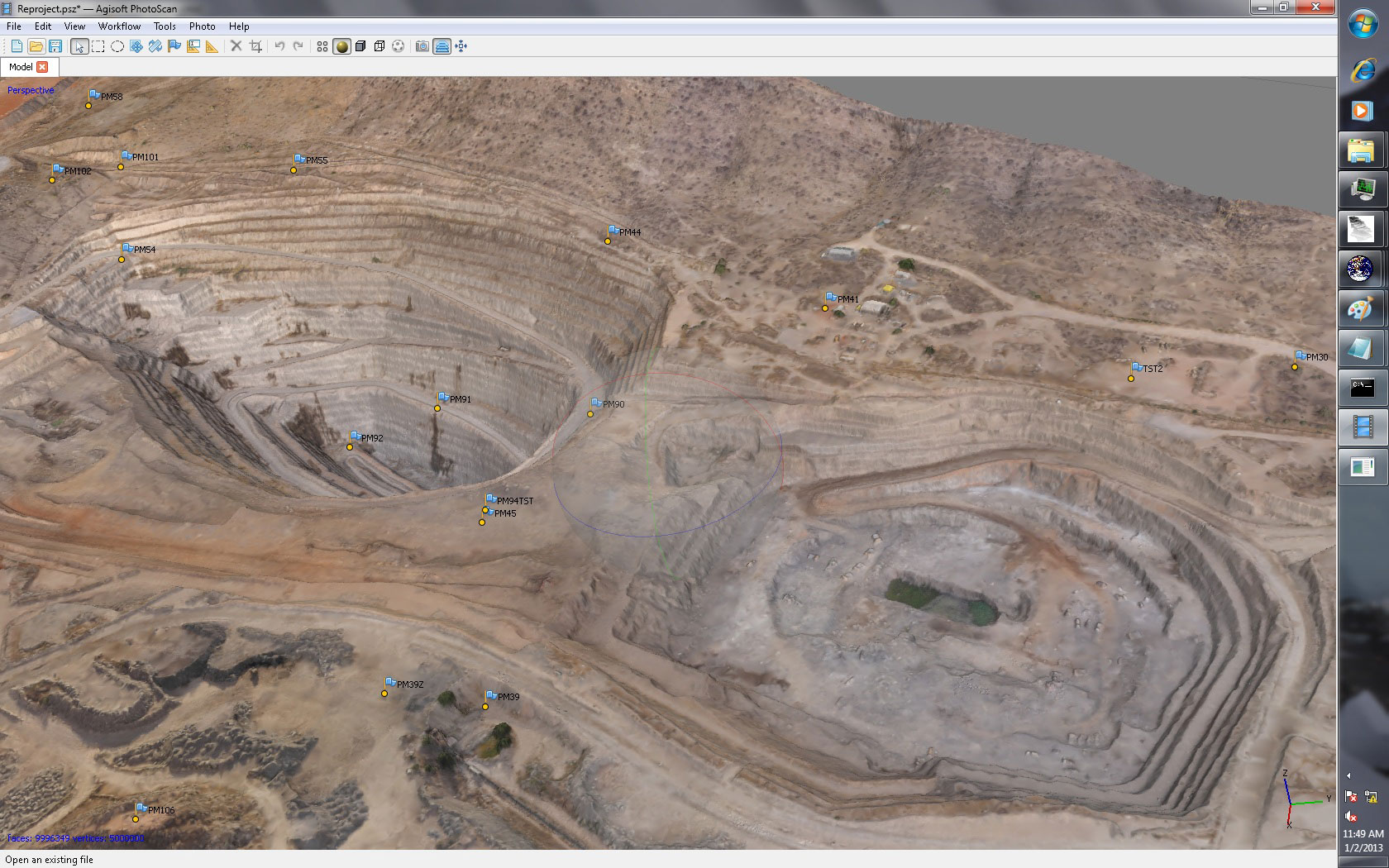
Task: Close the Model tab
Action: click(x=42, y=67)
